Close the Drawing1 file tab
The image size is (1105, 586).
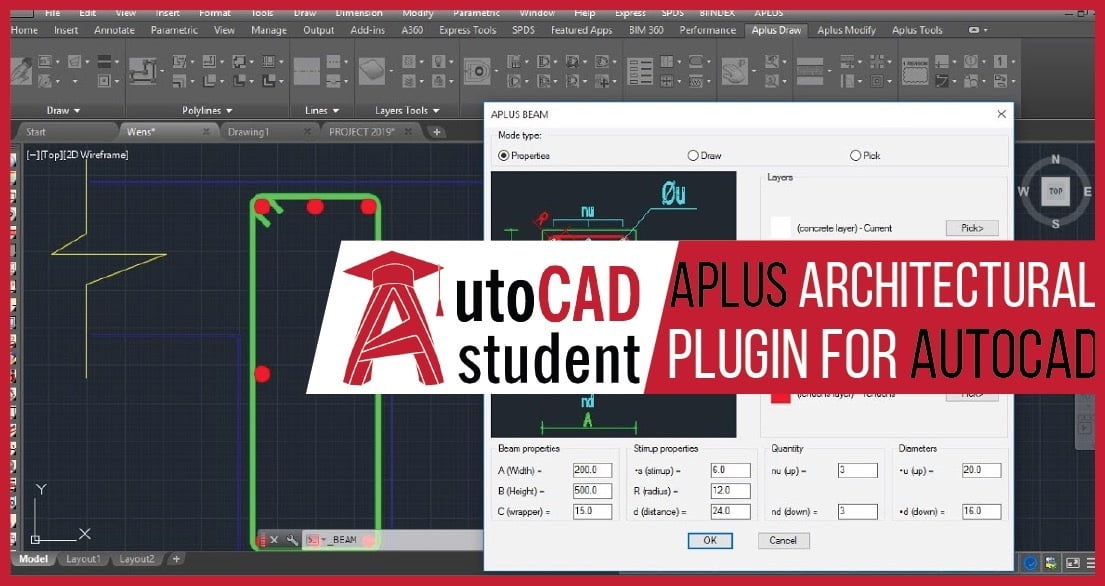[x=307, y=132]
